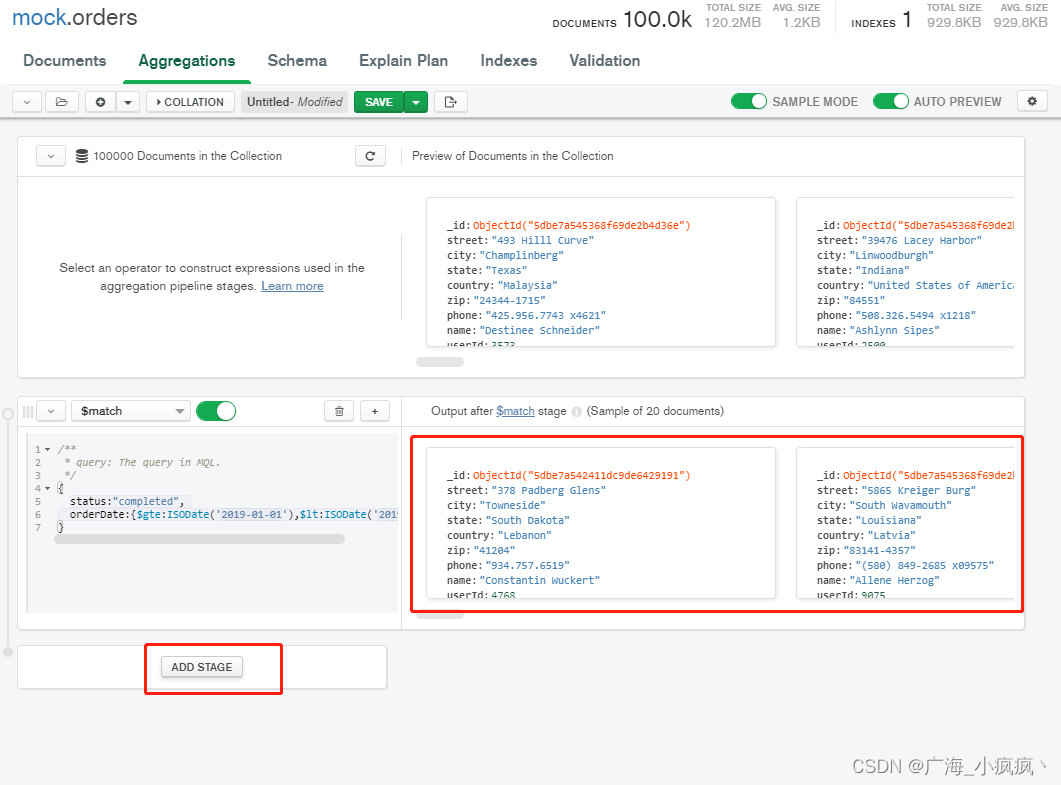The height and width of the screenshot is (785, 1061).
Task: Fold the code comment at line 1
Action: click(47, 449)
